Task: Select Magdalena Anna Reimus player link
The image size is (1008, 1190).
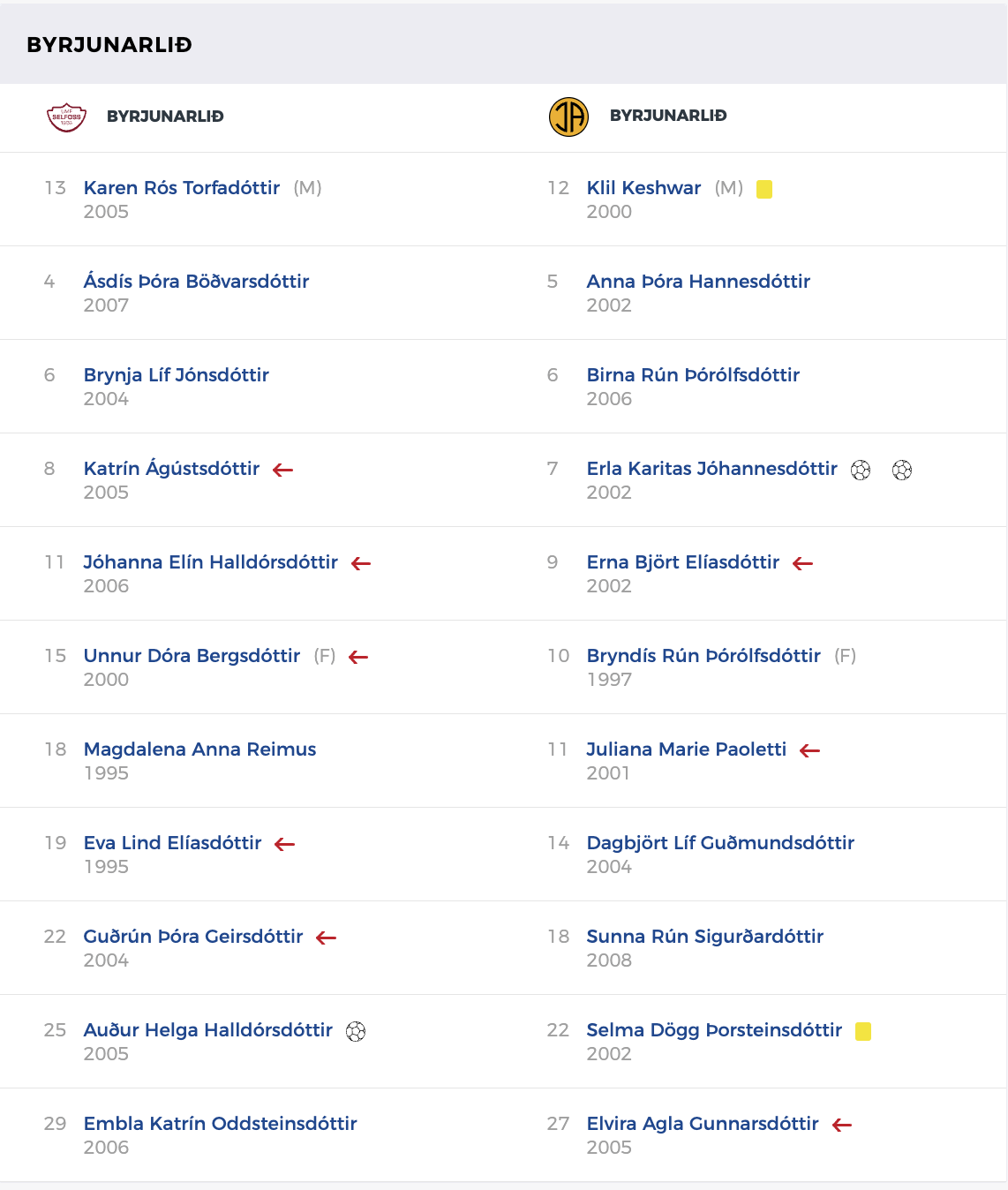Action: pos(199,749)
